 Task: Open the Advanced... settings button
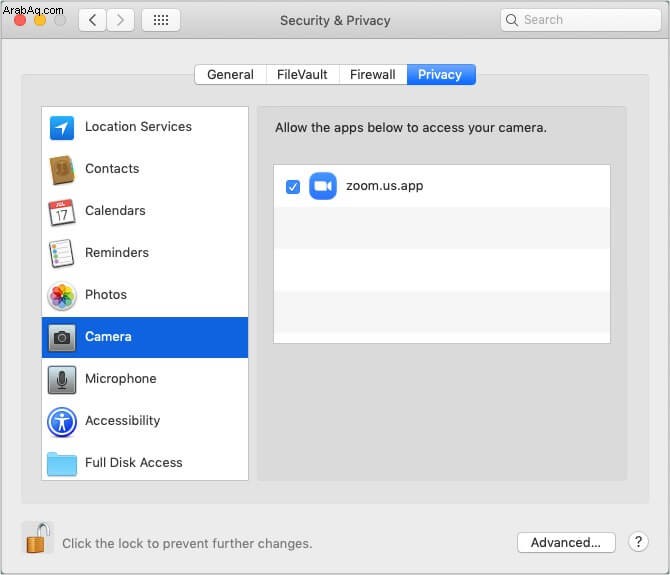pyautogui.click(x=566, y=543)
